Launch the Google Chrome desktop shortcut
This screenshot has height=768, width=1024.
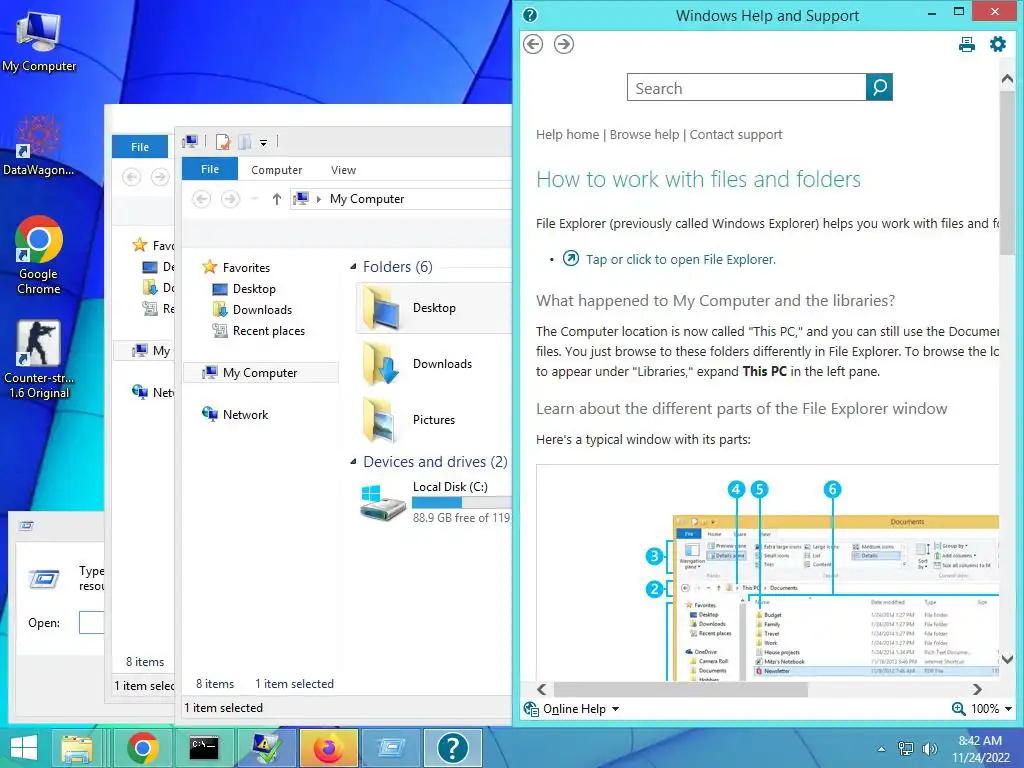[x=39, y=255]
